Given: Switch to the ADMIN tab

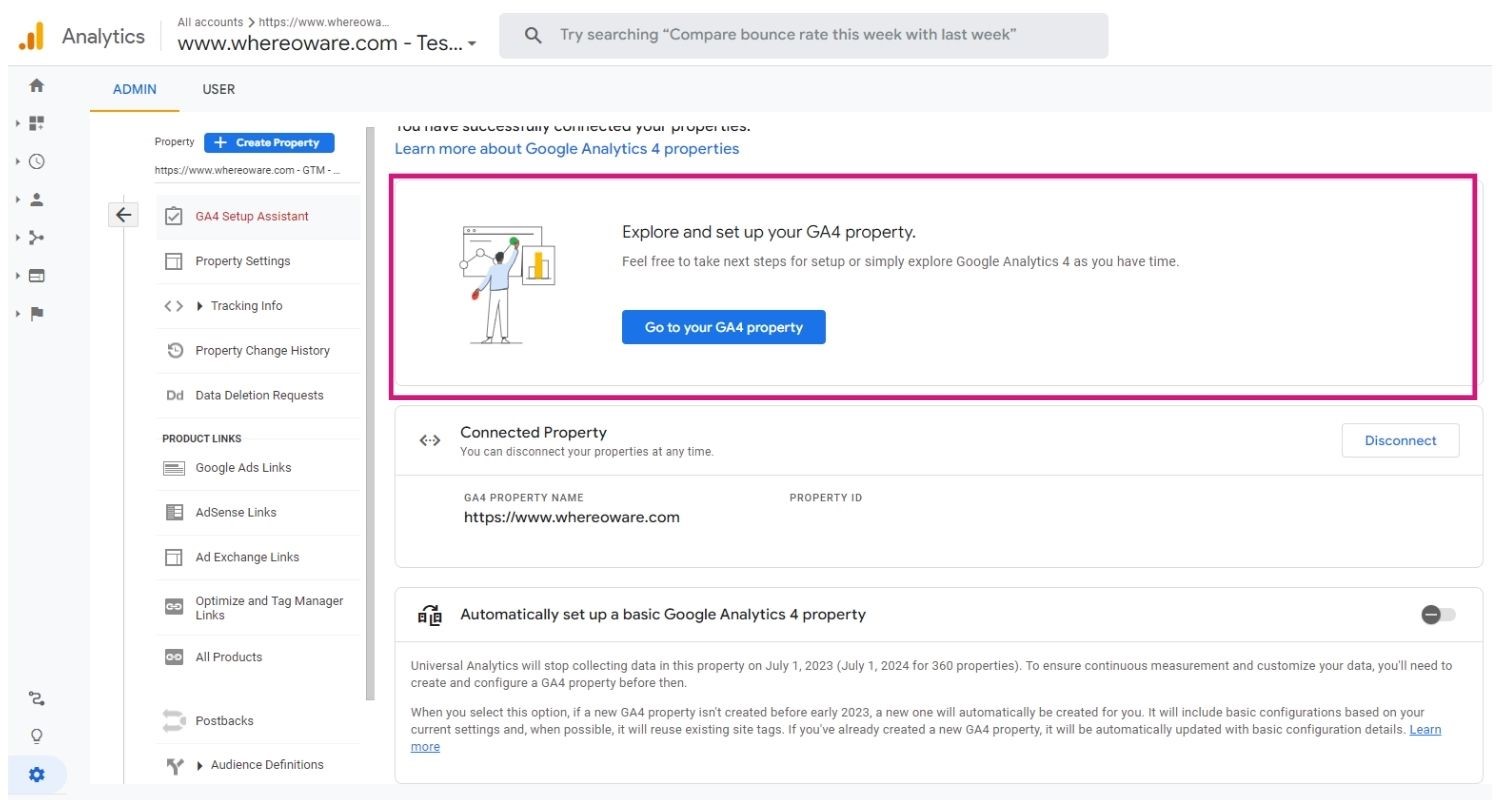Looking at the screenshot, I should click(135, 89).
